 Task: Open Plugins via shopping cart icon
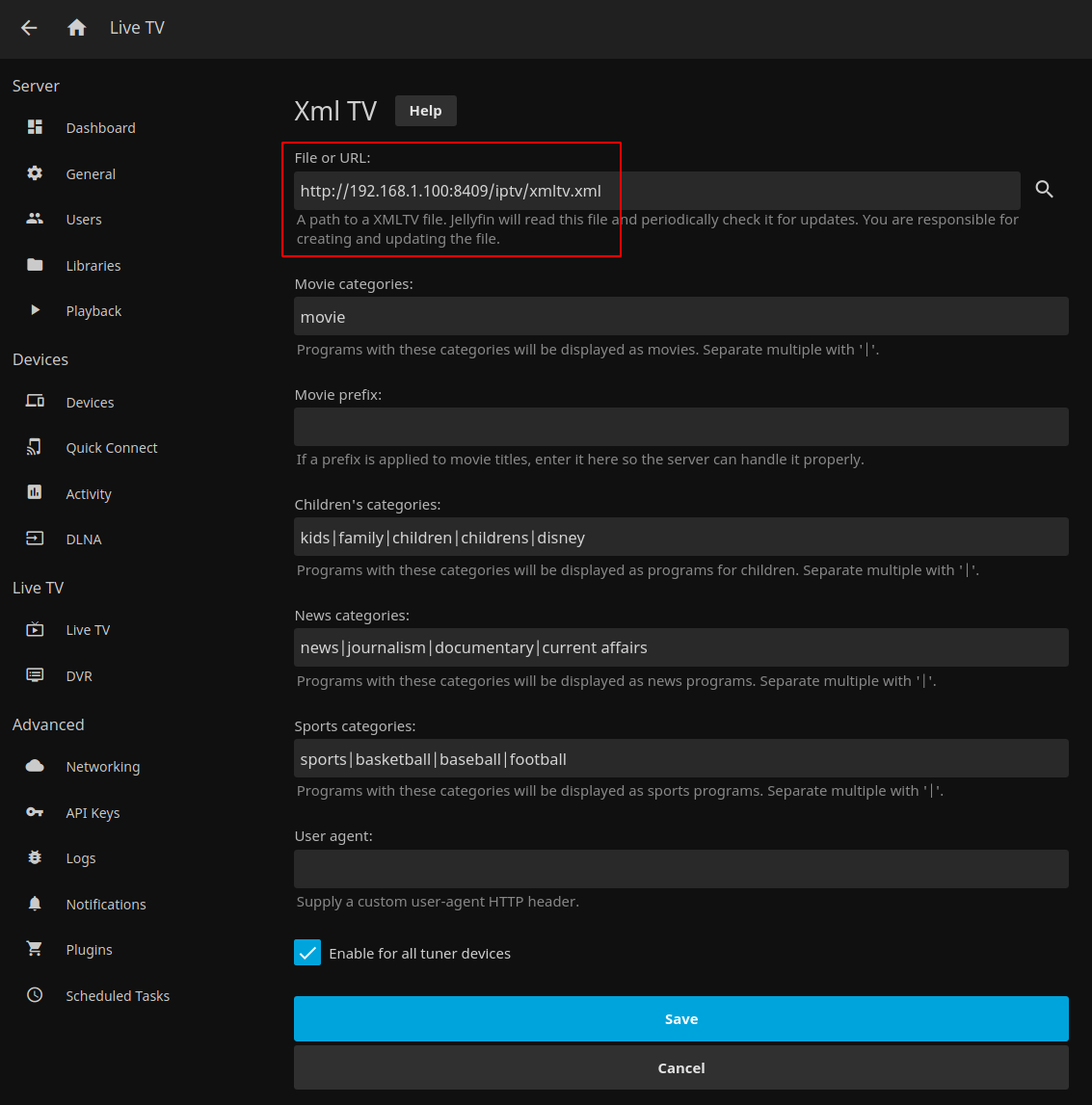35,949
